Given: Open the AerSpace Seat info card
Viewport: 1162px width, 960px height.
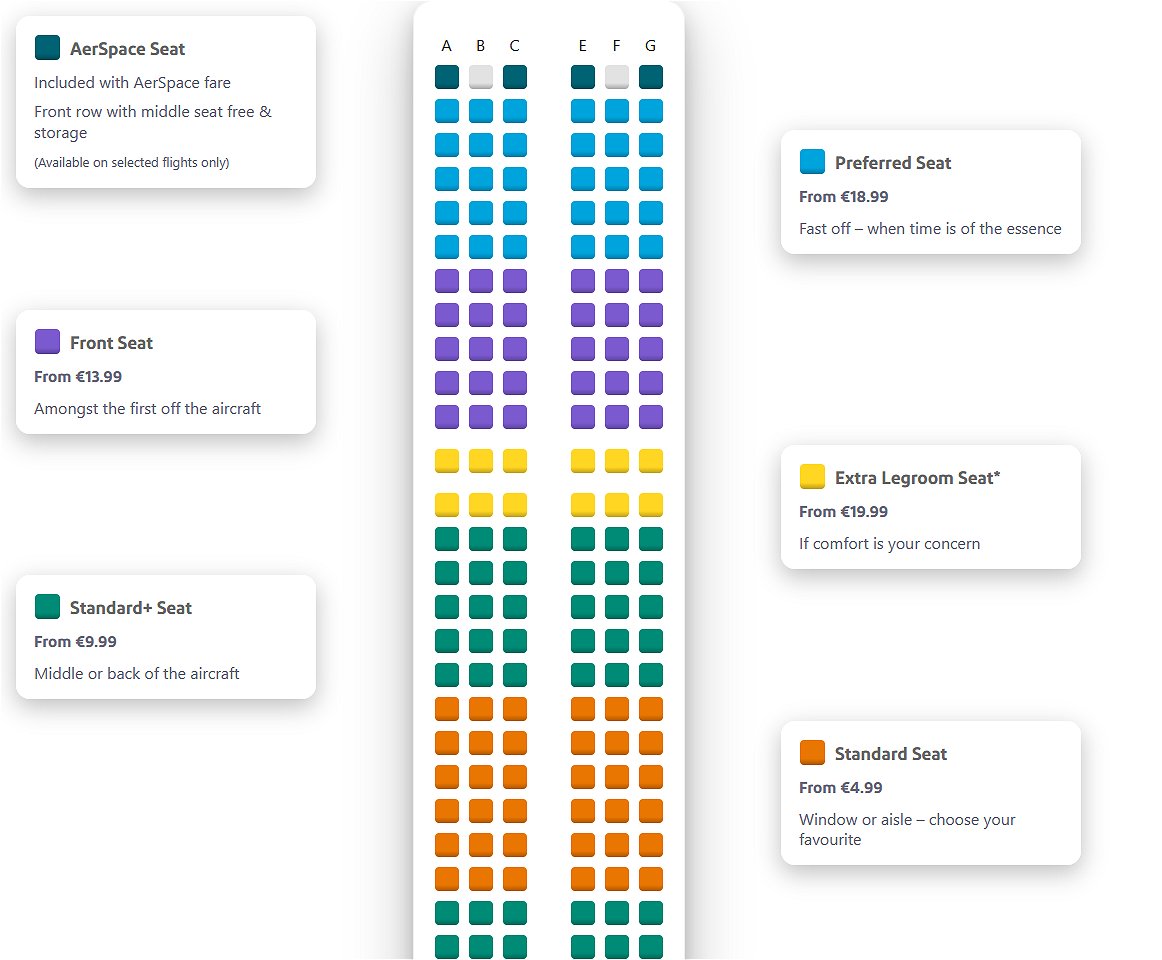Looking at the screenshot, I should click(165, 100).
